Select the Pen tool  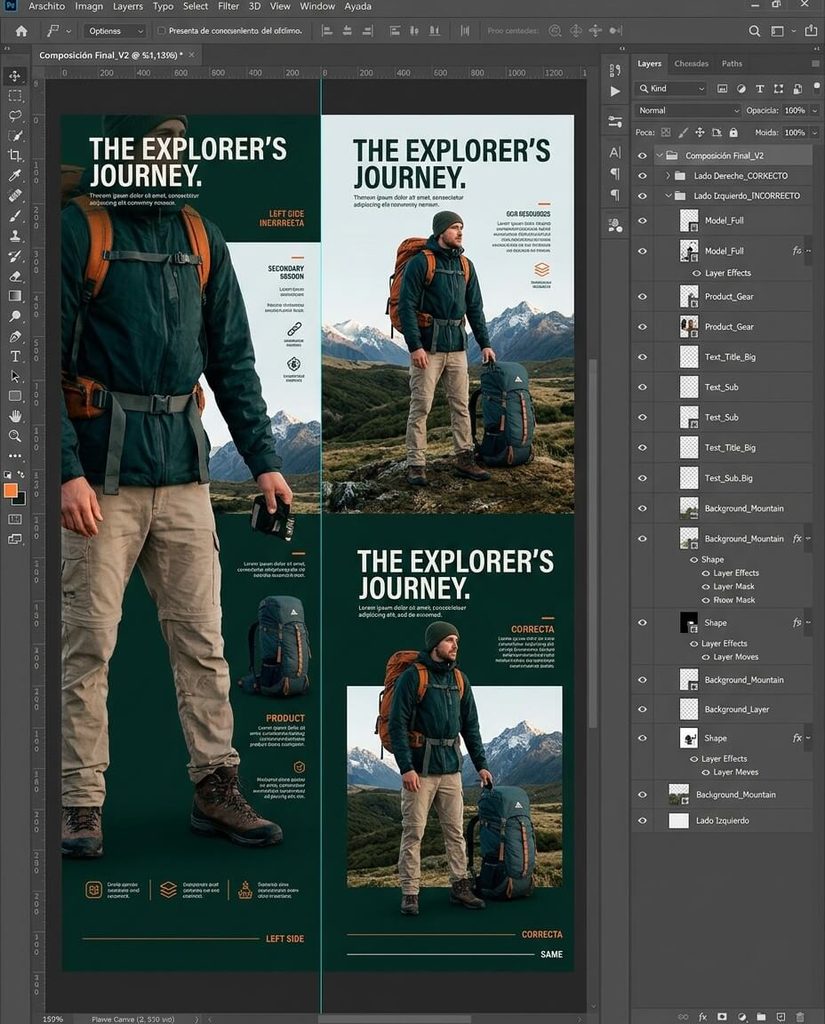pyautogui.click(x=15, y=336)
